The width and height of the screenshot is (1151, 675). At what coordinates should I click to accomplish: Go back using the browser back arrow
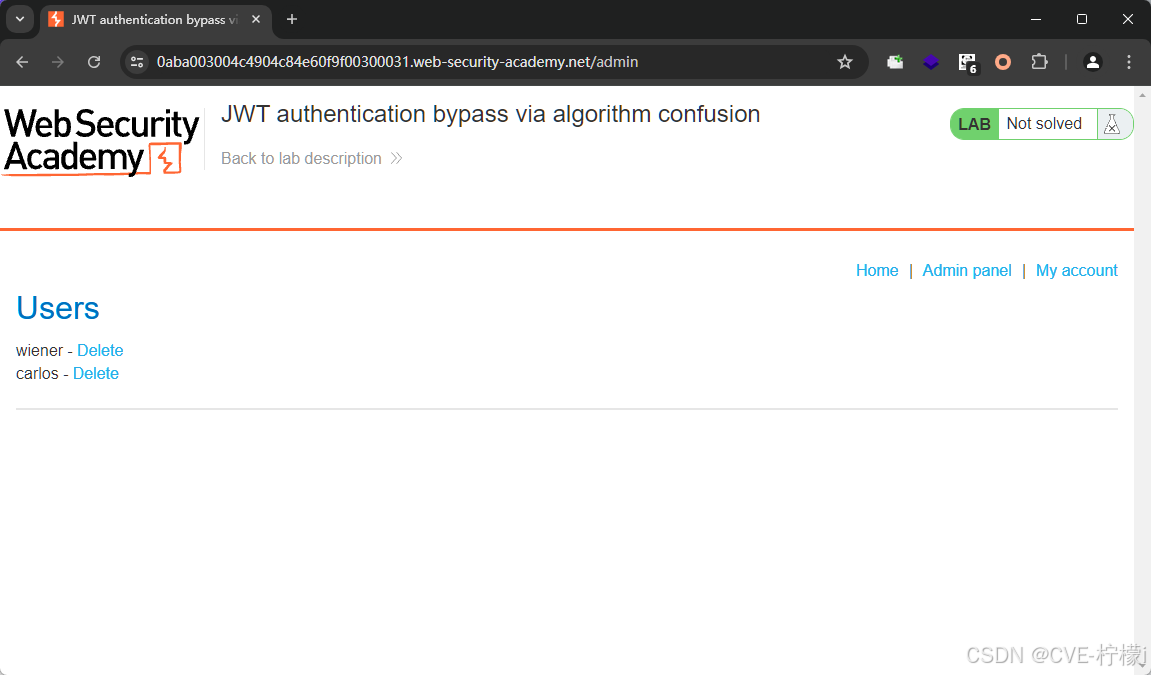[x=22, y=62]
